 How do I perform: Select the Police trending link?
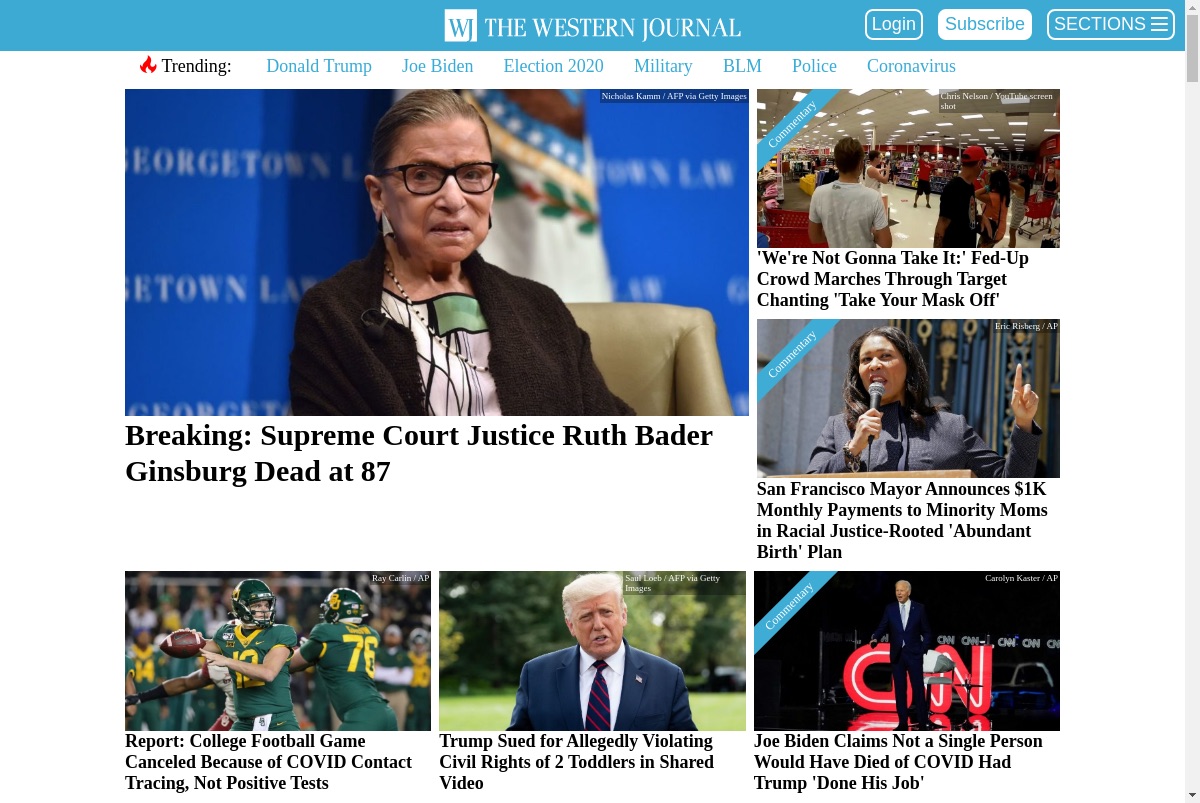point(814,66)
